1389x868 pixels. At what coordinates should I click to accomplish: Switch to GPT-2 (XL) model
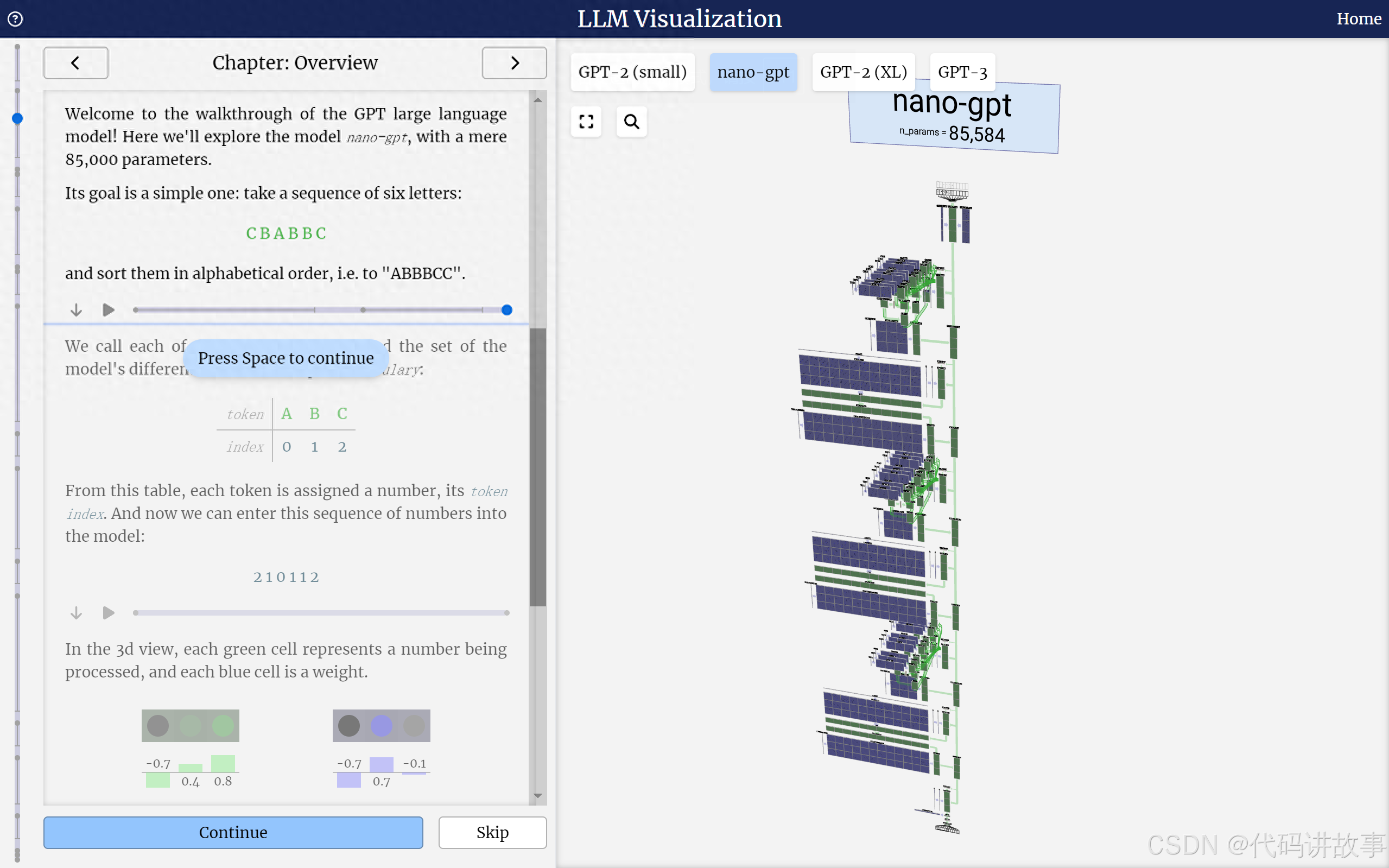[862, 72]
